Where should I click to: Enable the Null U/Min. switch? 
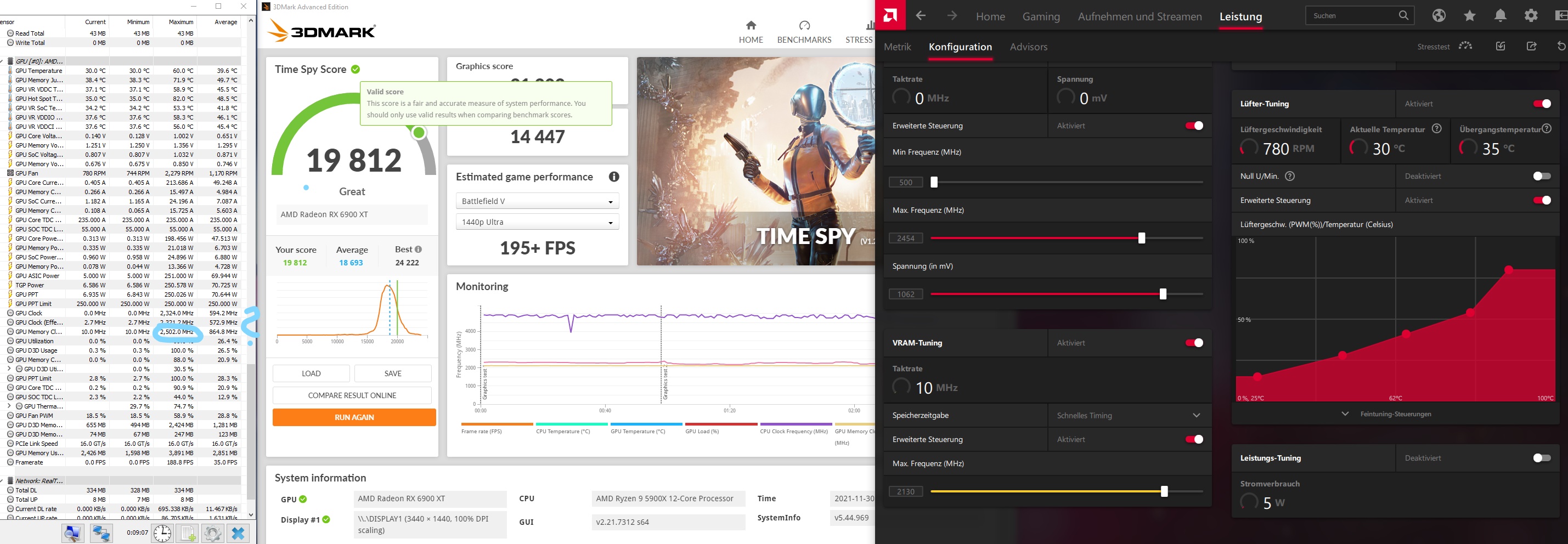(1542, 176)
